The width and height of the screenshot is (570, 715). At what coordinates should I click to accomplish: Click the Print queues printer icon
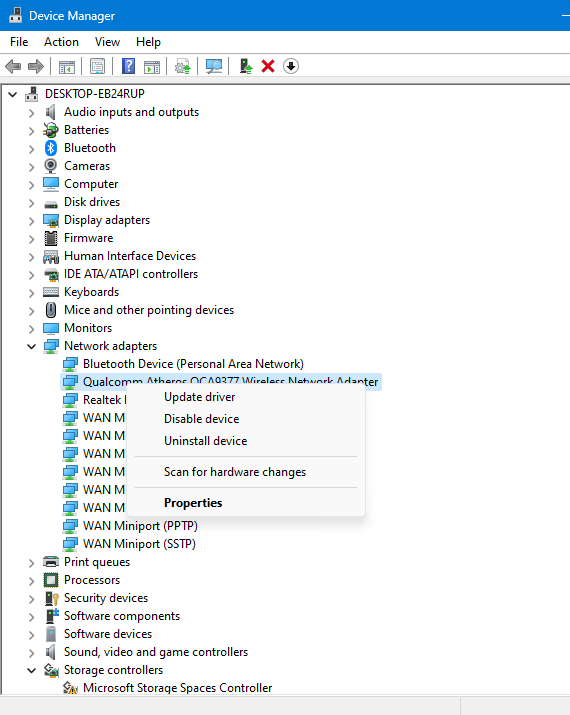pos(51,562)
